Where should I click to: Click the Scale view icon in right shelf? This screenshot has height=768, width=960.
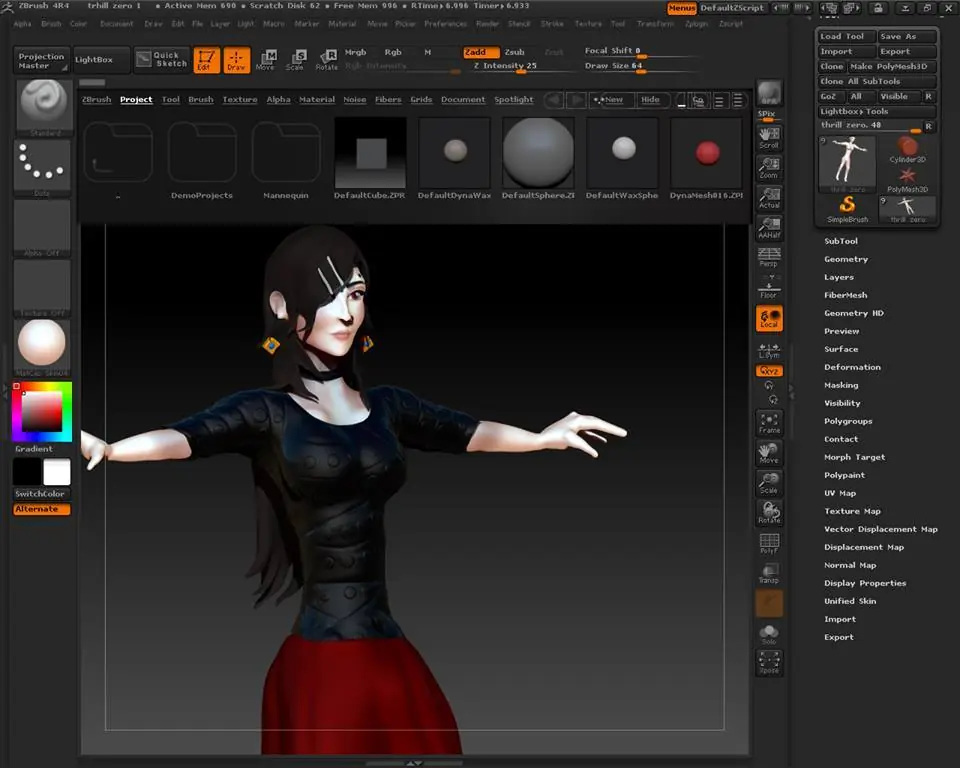[x=769, y=483]
